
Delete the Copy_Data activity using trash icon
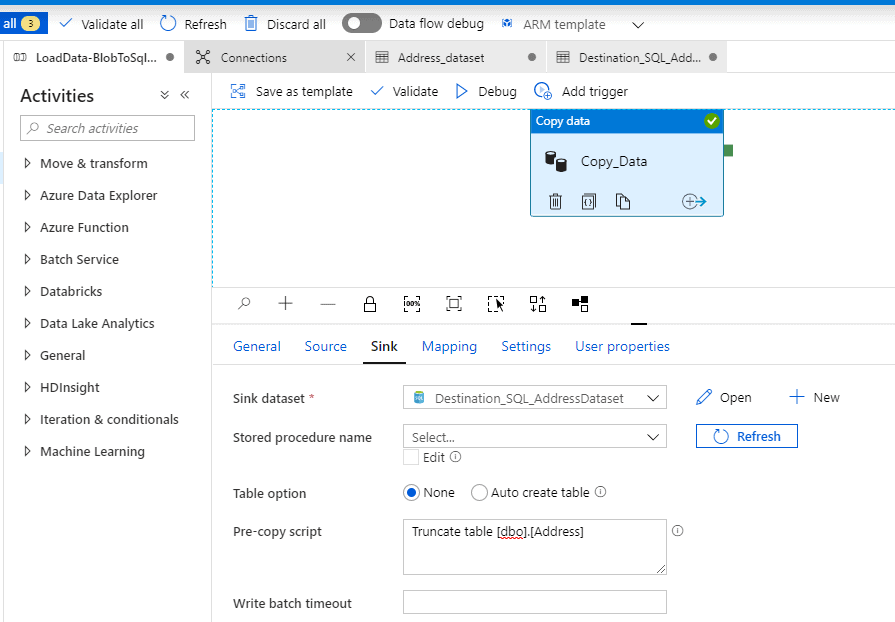click(x=556, y=202)
